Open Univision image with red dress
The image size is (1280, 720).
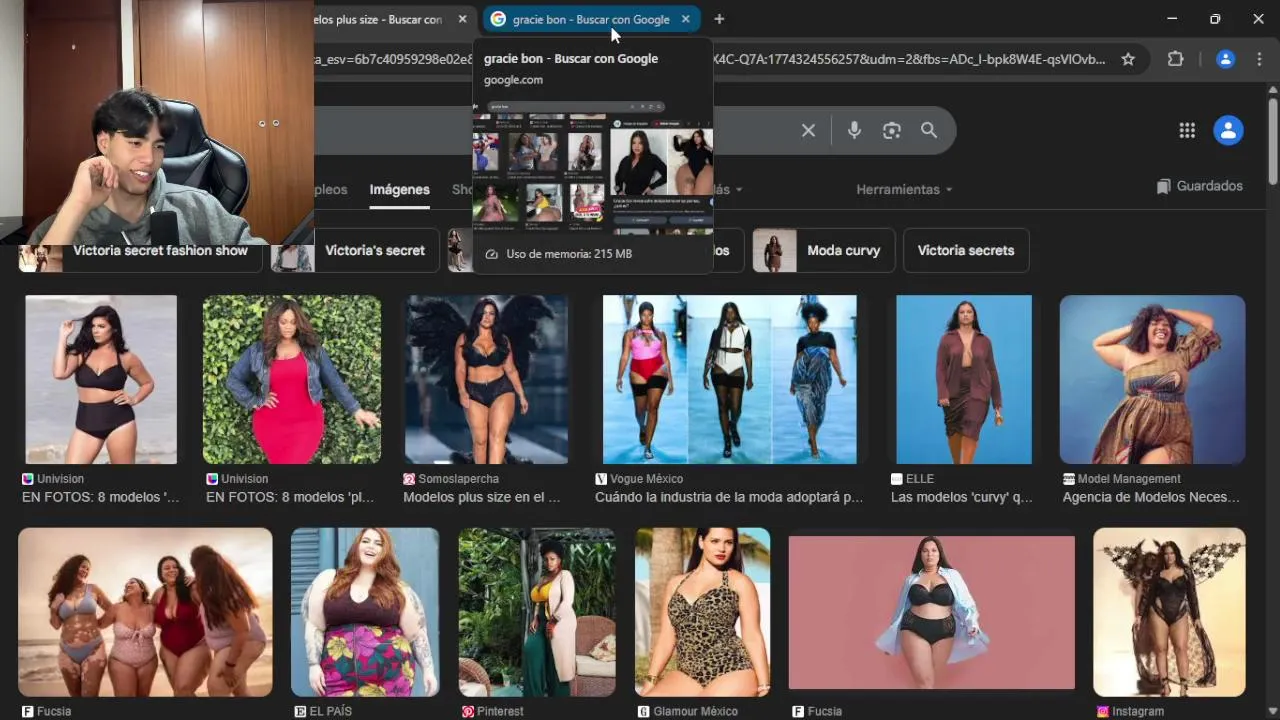(x=292, y=379)
